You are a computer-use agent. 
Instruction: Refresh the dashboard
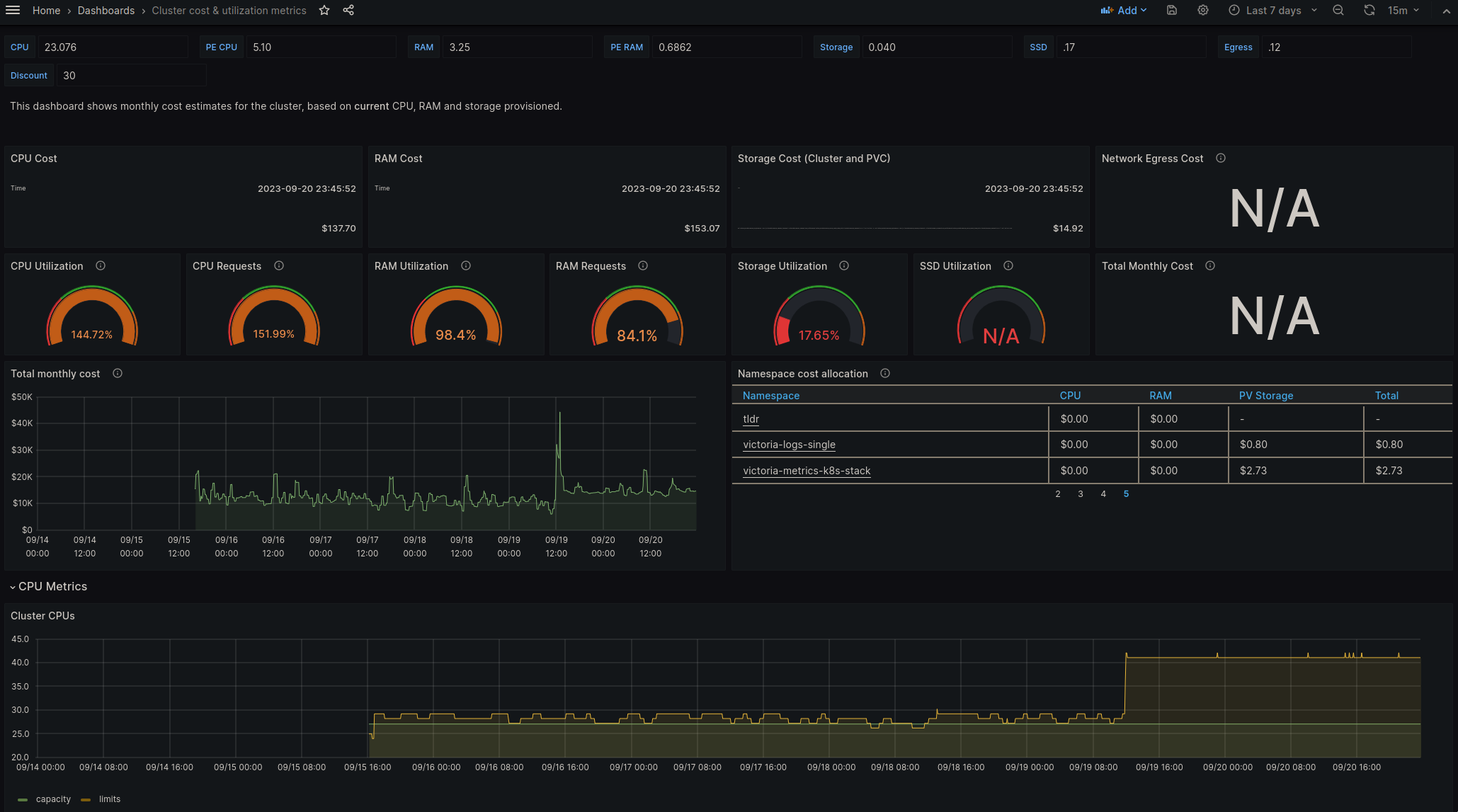1369,10
